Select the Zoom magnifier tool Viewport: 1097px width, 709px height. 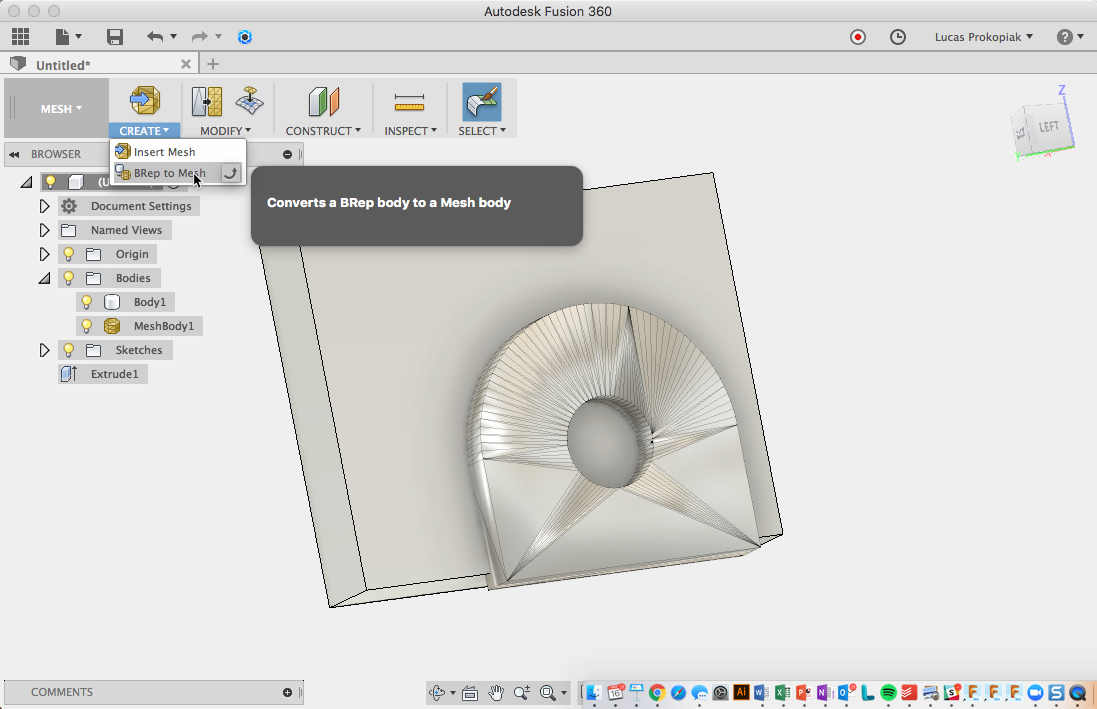[522, 693]
